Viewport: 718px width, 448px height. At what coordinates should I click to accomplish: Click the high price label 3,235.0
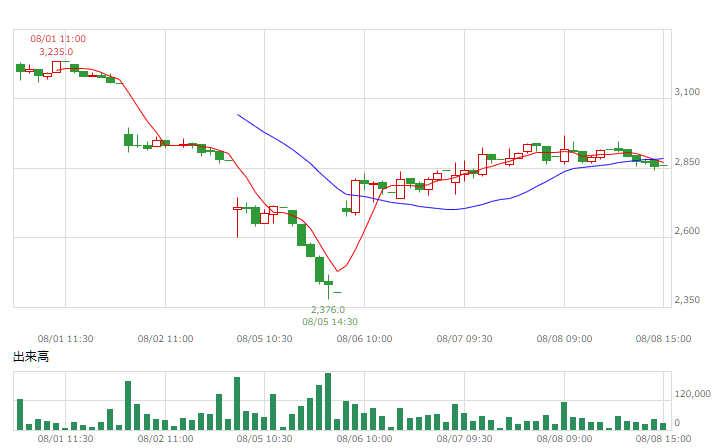pos(56,52)
